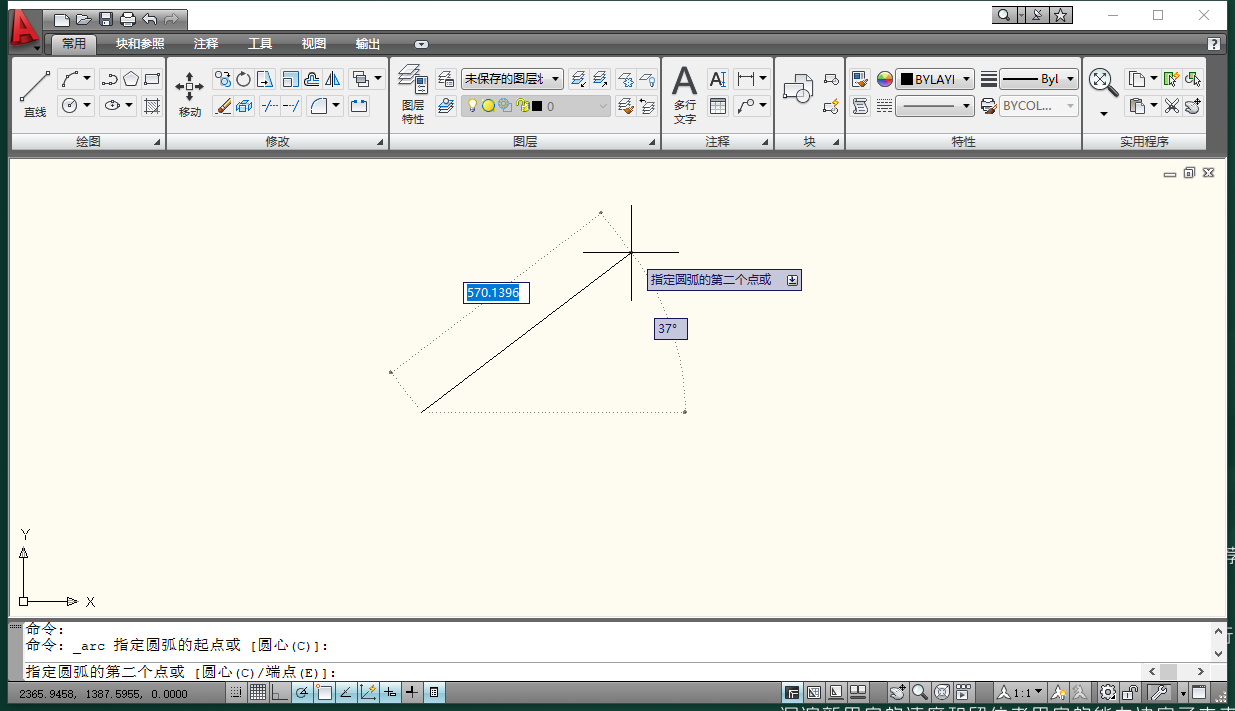This screenshot has height=711, width=1235.
Task: Expand the arc tool flyout arrow
Action: pyautogui.click(x=88, y=79)
